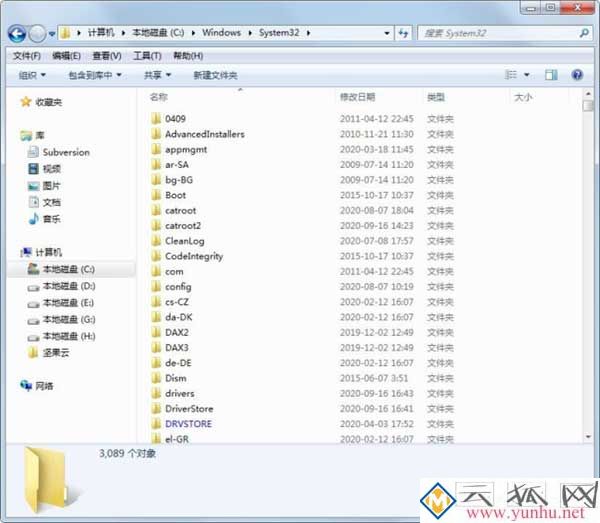Open the 视频 library
600x523 pixels.
click(44, 169)
